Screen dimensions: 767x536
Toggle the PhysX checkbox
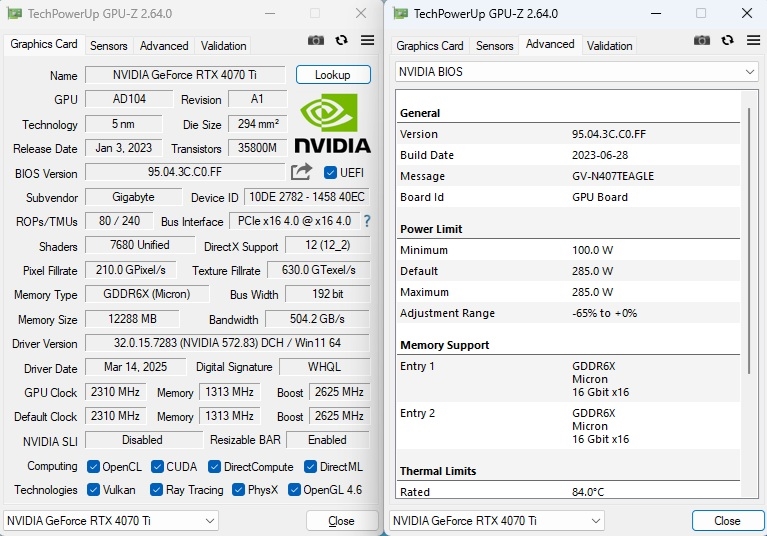(238, 490)
